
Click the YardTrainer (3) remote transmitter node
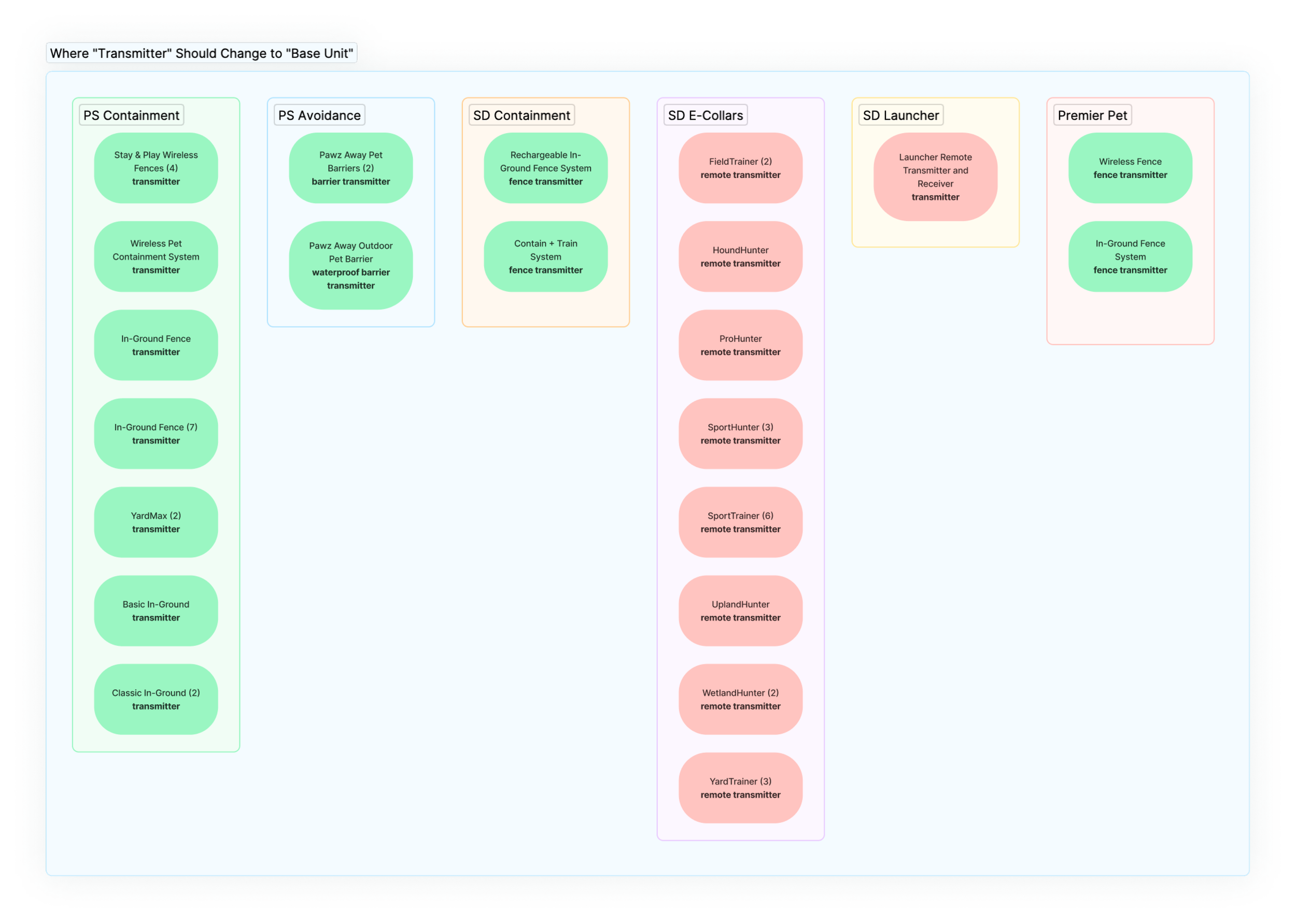(x=740, y=788)
